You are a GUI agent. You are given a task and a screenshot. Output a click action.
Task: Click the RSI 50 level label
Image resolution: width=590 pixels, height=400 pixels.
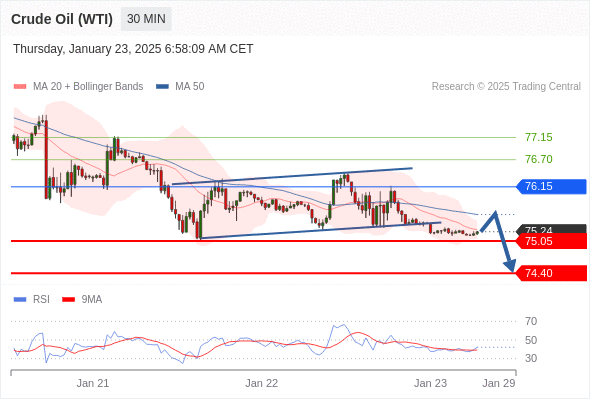point(531,340)
